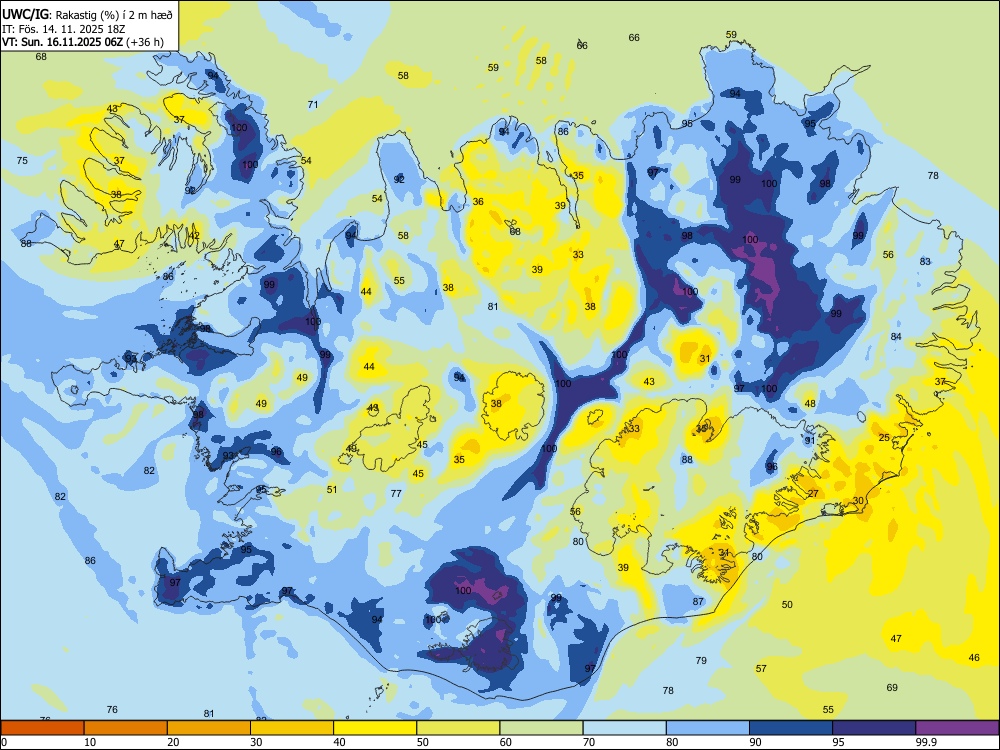
Task: Click the bright yellow 40–50 legend swatch
Action: click(x=375, y=728)
